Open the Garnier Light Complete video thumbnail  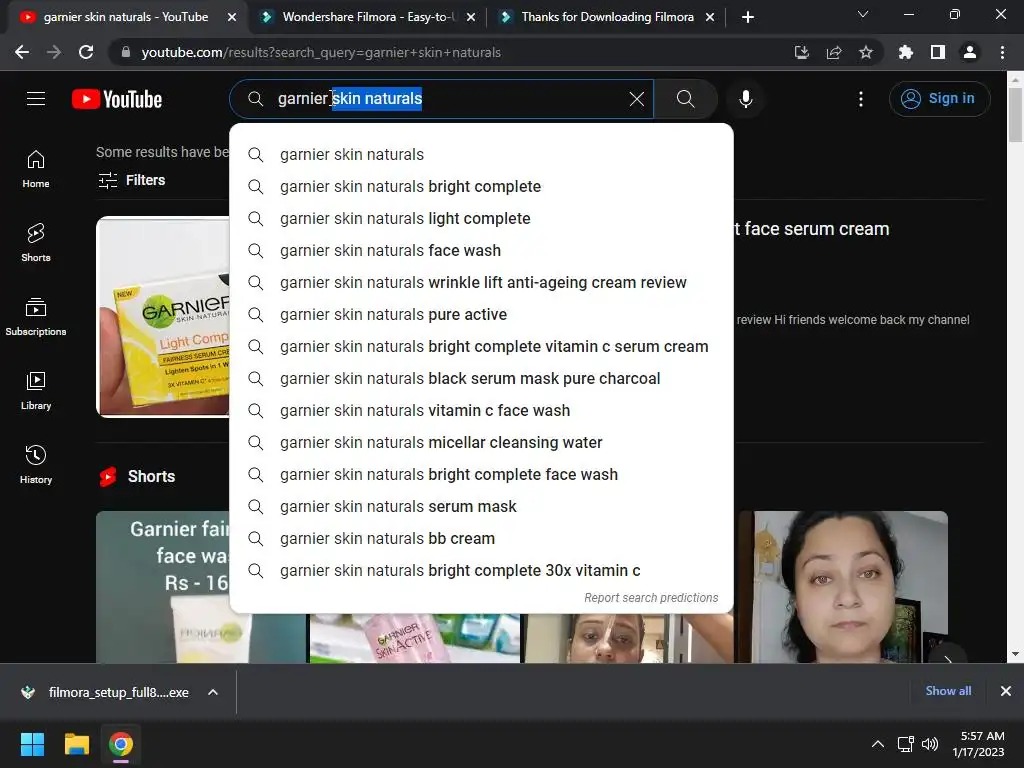pyautogui.click(x=163, y=317)
